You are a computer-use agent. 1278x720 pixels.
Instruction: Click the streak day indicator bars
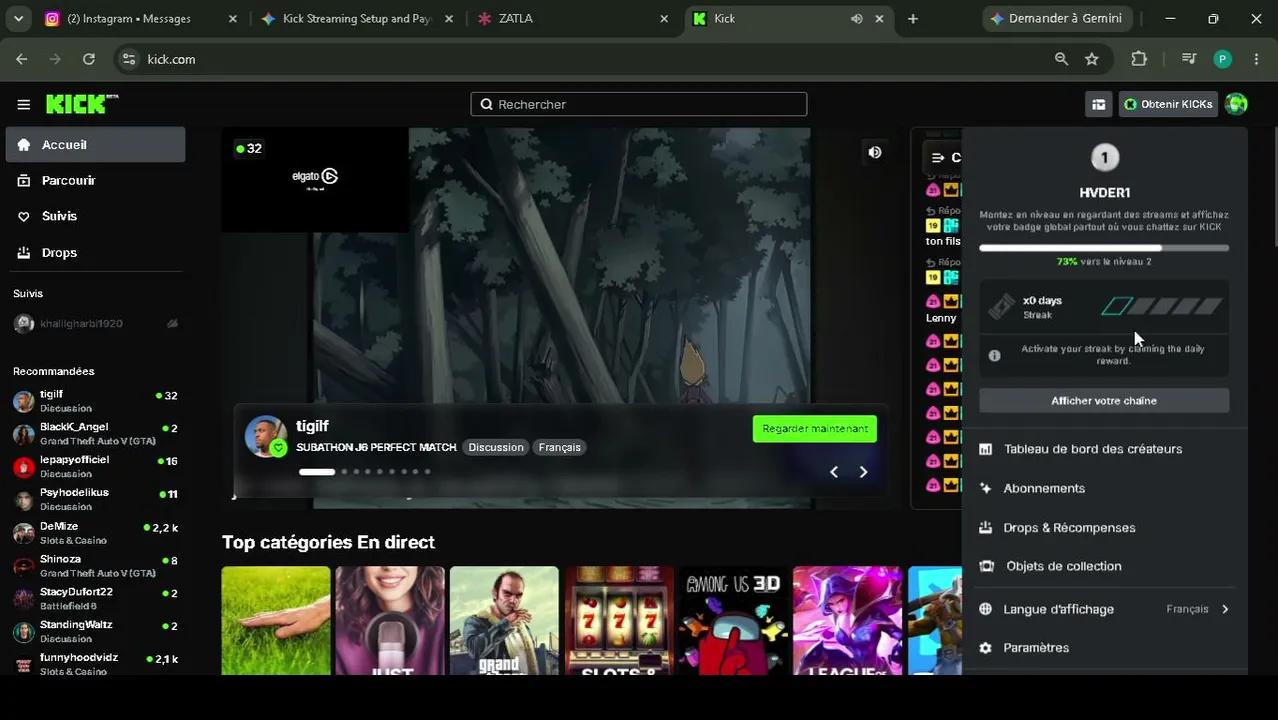click(x=1162, y=307)
